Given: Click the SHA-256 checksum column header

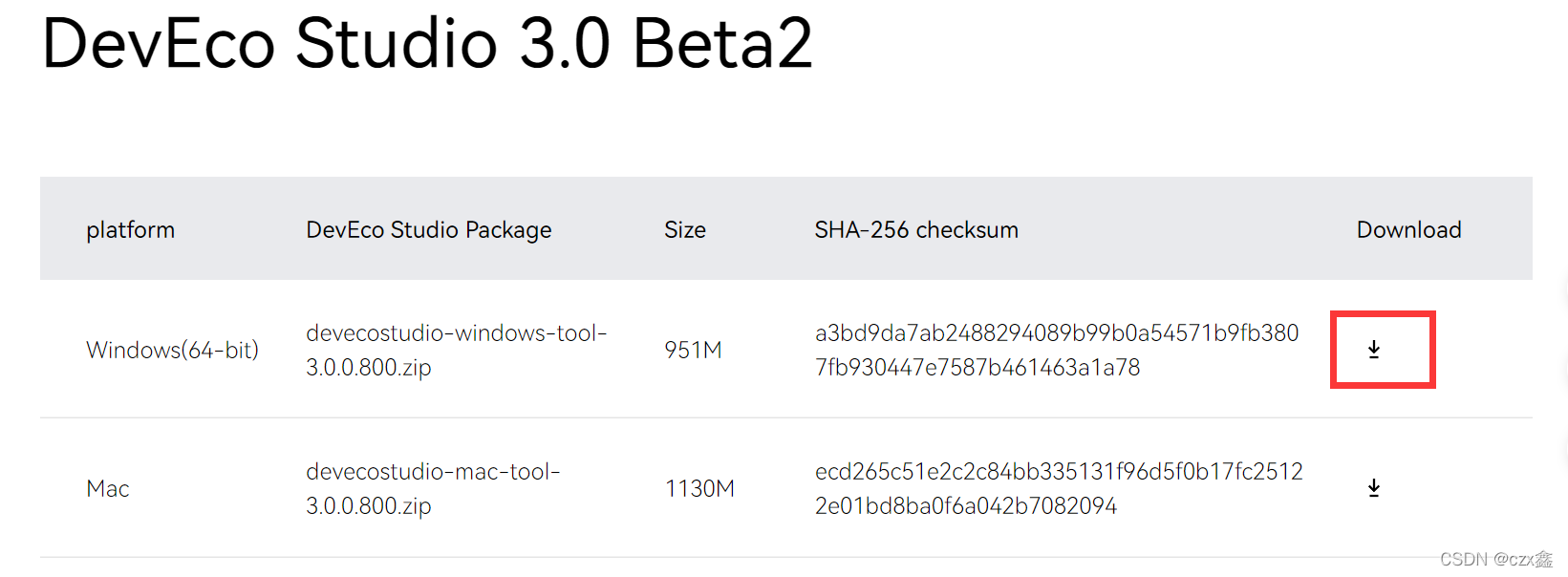Looking at the screenshot, I should point(915,230).
